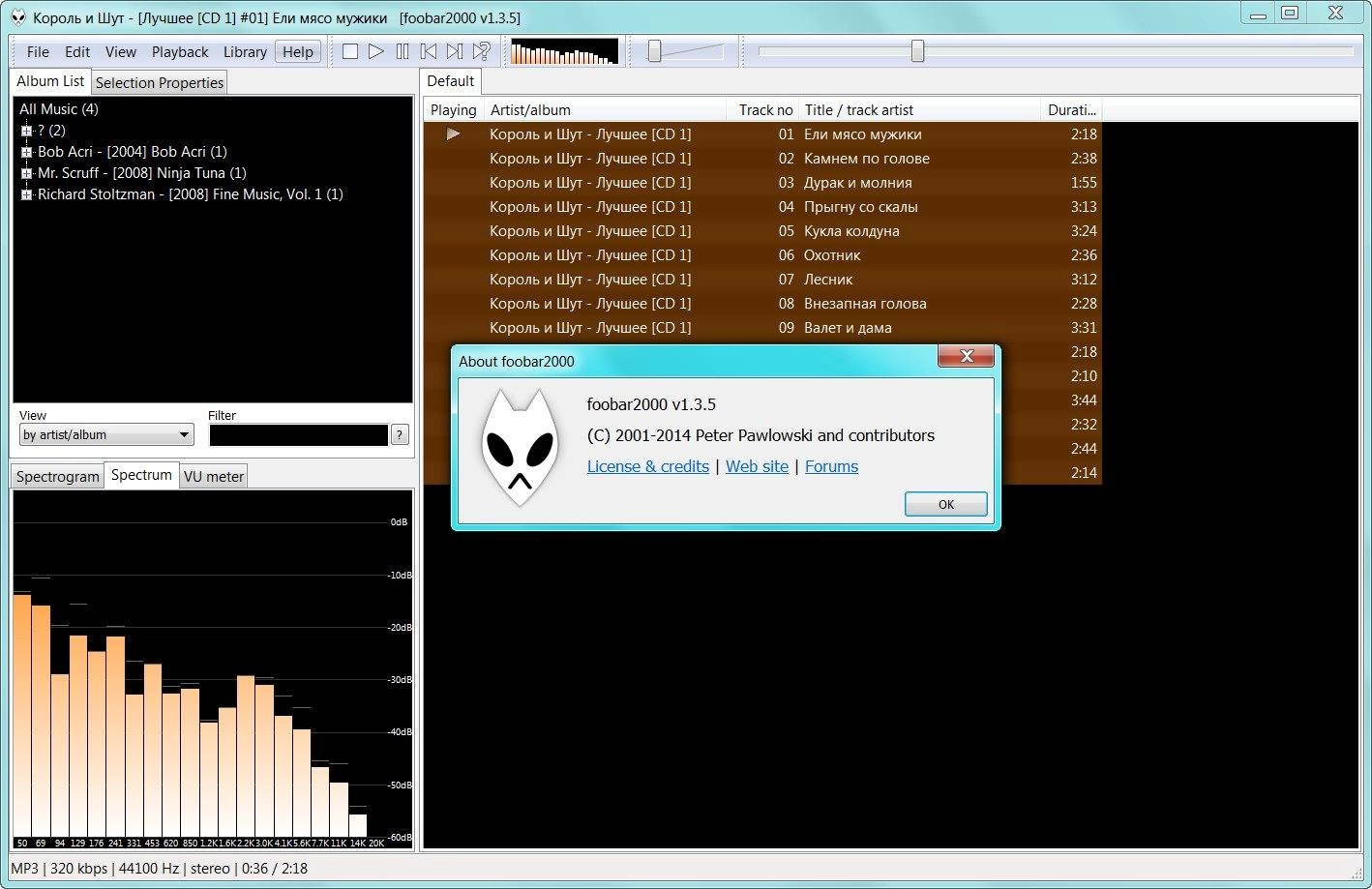This screenshot has height=889, width=1372.
Task: Open the Forums link
Action: (x=831, y=466)
